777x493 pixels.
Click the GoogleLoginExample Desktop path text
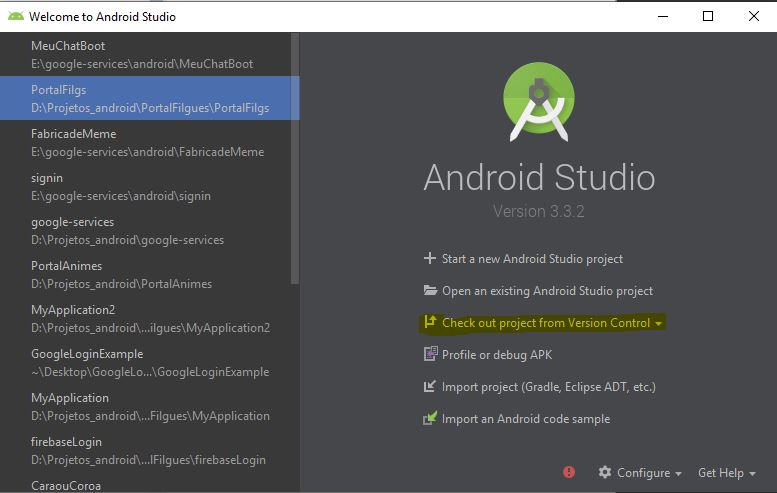coord(150,372)
